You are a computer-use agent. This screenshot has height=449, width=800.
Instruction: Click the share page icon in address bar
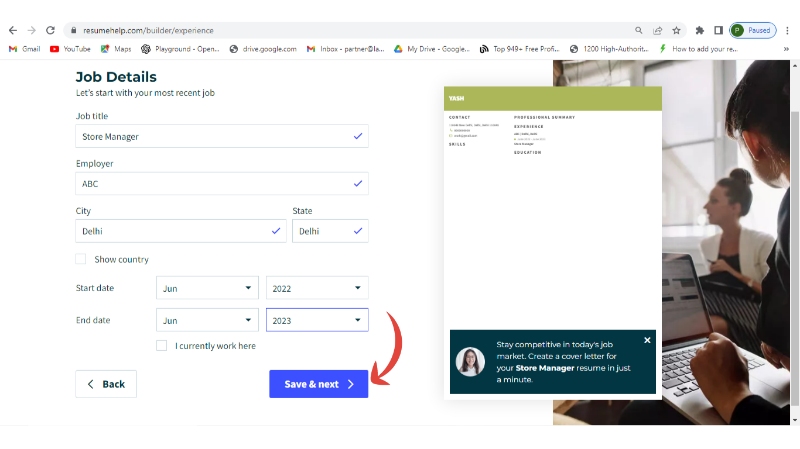pos(657,30)
